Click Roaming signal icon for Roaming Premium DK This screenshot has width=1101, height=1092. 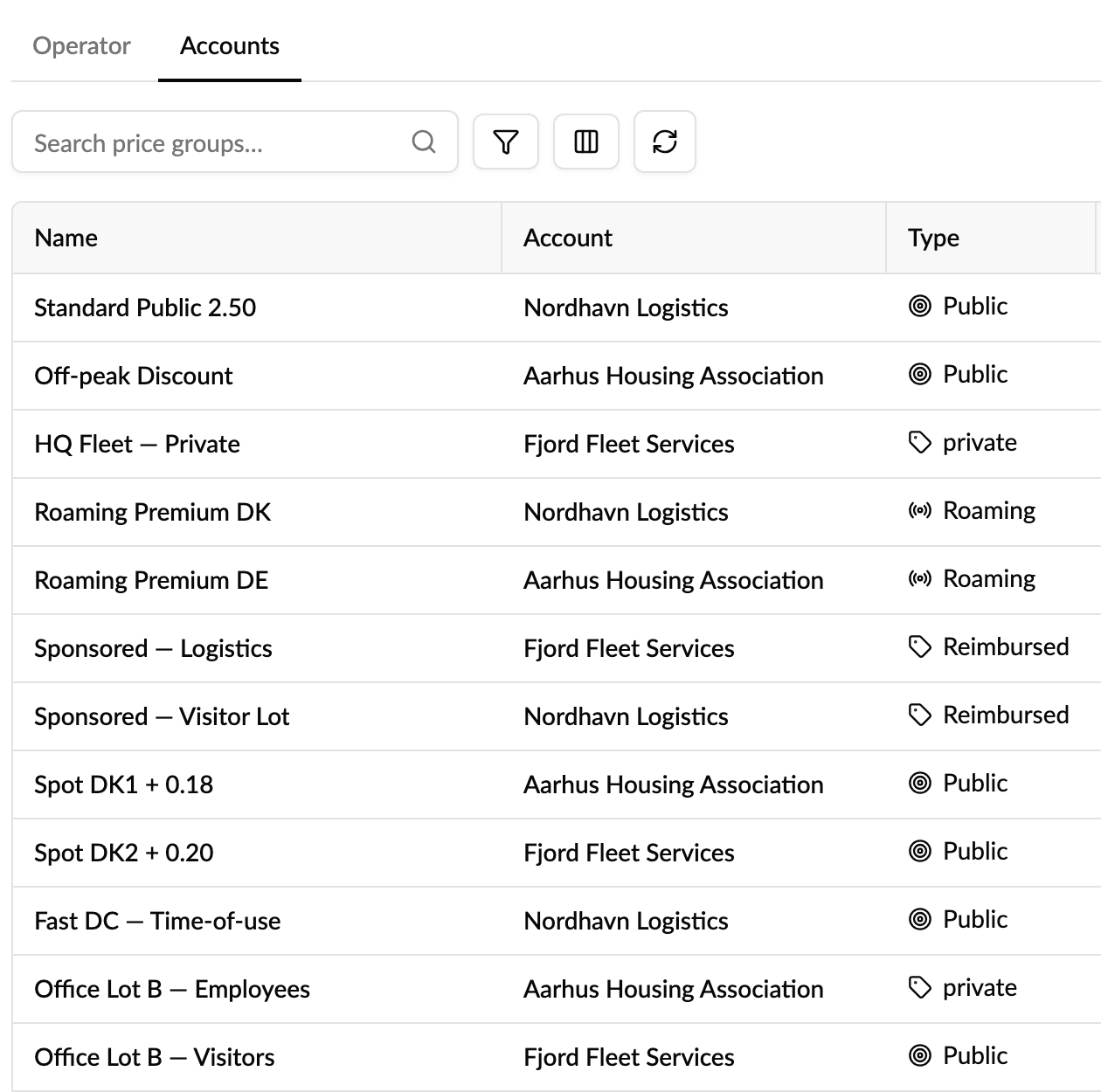tap(920, 510)
